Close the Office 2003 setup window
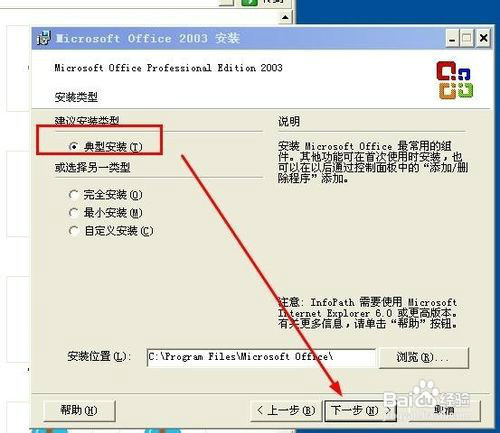 (x=483, y=39)
